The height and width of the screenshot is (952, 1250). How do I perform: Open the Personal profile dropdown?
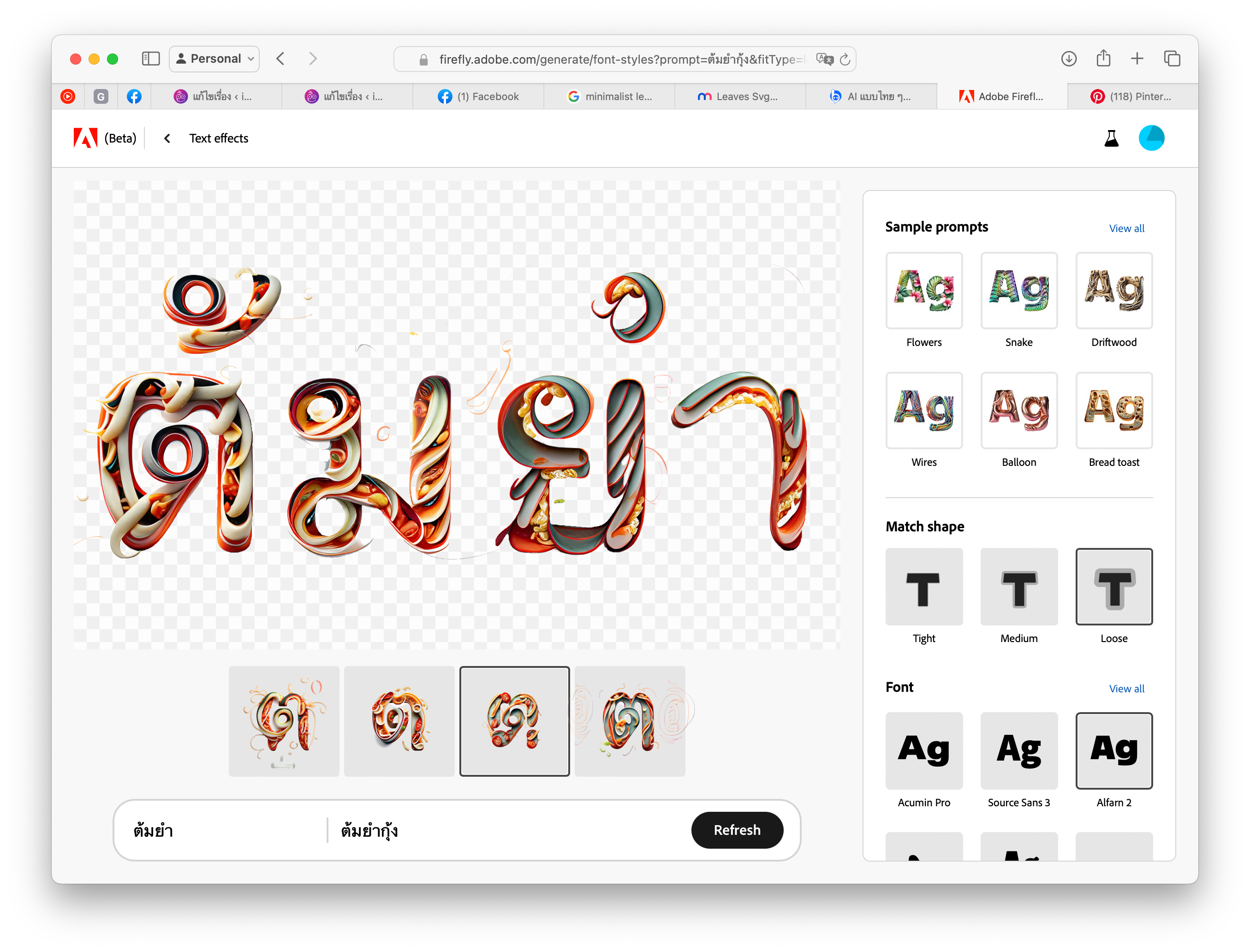tap(215, 59)
